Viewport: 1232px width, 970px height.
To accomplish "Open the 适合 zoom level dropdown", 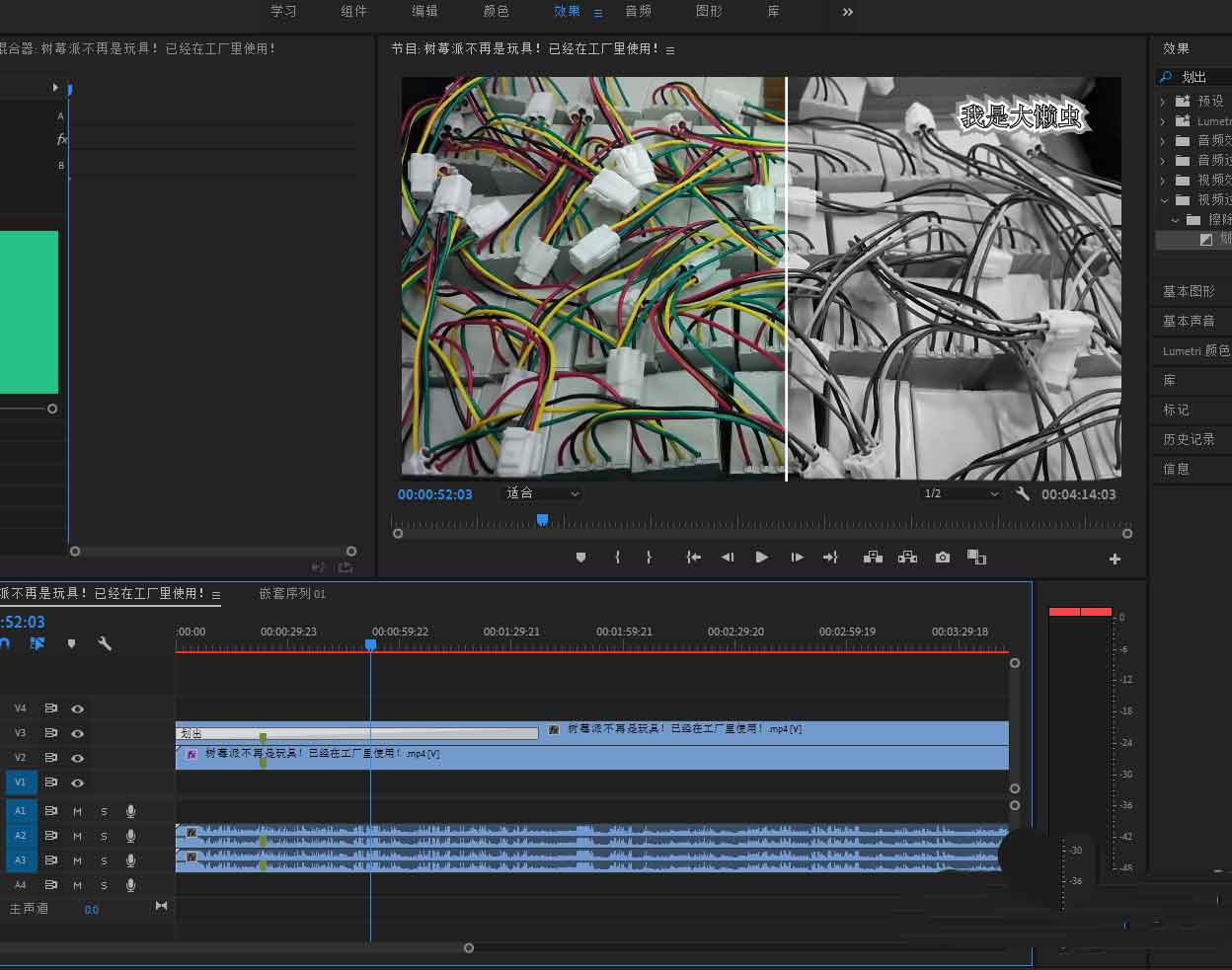I will (x=543, y=493).
